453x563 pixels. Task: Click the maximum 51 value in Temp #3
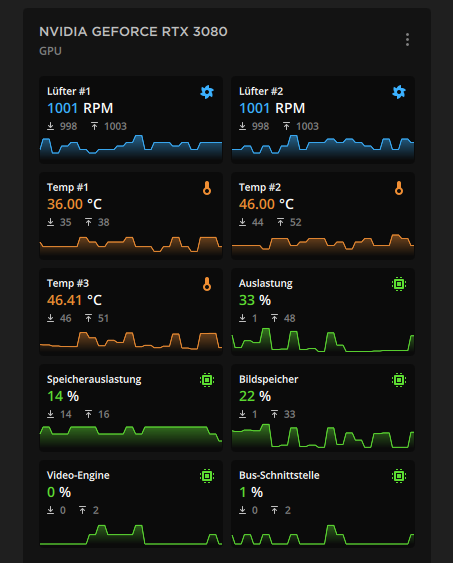coord(103,318)
